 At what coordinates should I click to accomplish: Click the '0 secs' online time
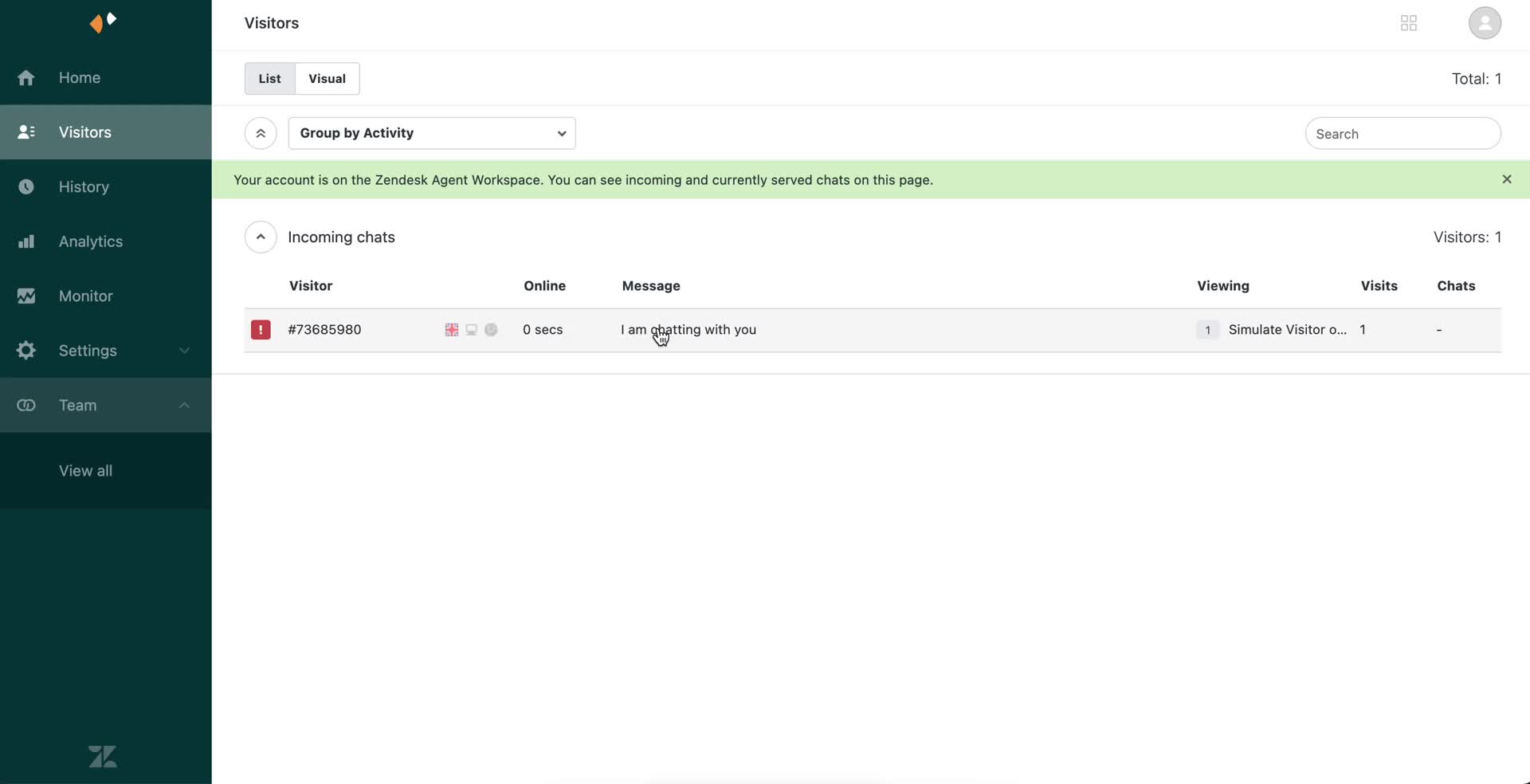pos(543,330)
